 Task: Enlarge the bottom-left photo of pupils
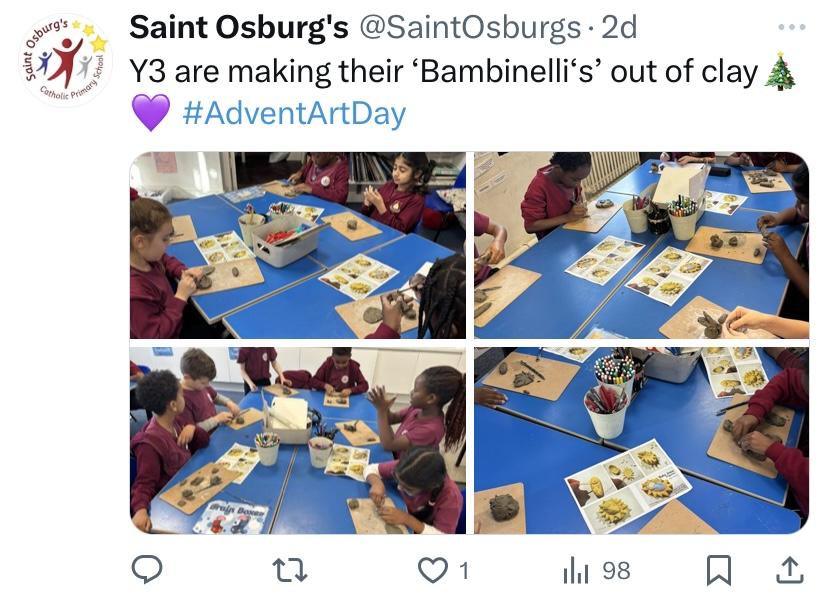click(298, 440)
